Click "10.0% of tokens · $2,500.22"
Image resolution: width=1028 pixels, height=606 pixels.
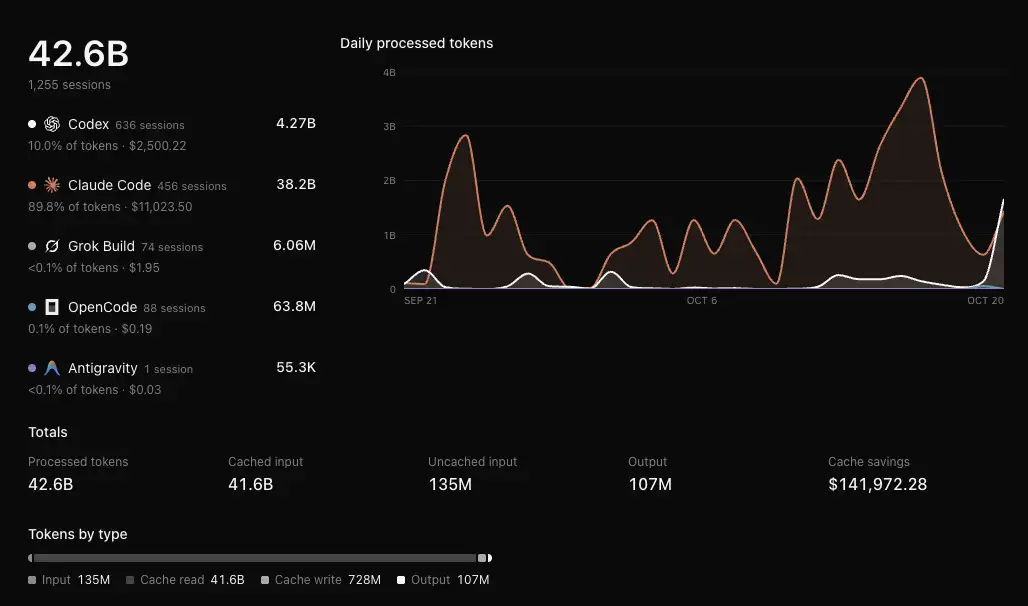[107, 146]
